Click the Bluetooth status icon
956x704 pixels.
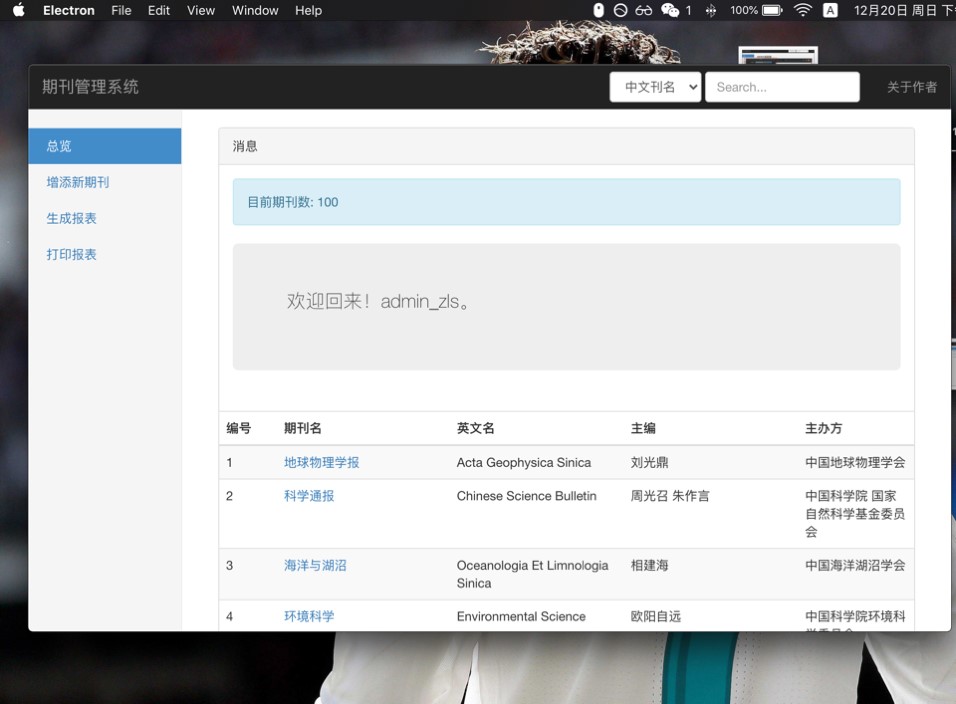tap(710, 10)
